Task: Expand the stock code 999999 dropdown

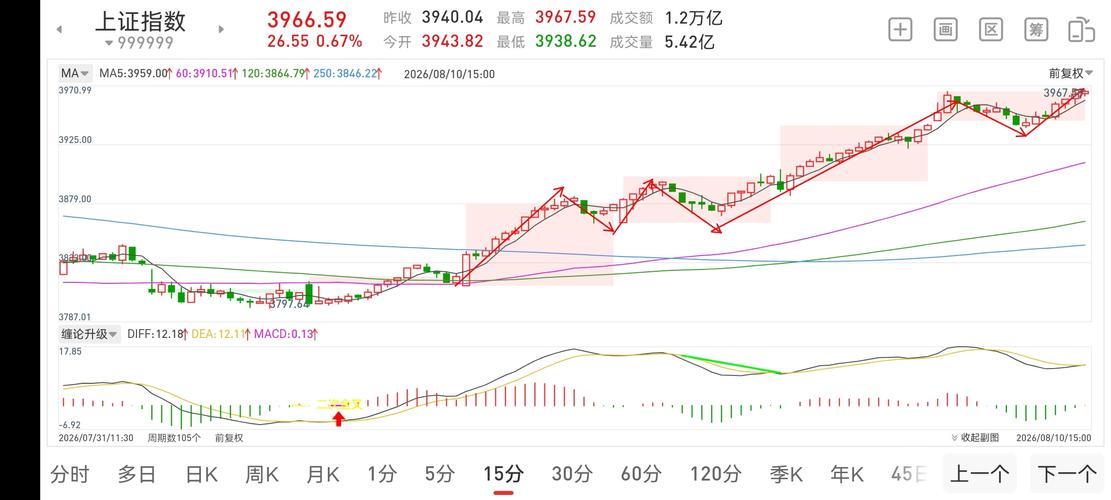Action: coord(139,42)
